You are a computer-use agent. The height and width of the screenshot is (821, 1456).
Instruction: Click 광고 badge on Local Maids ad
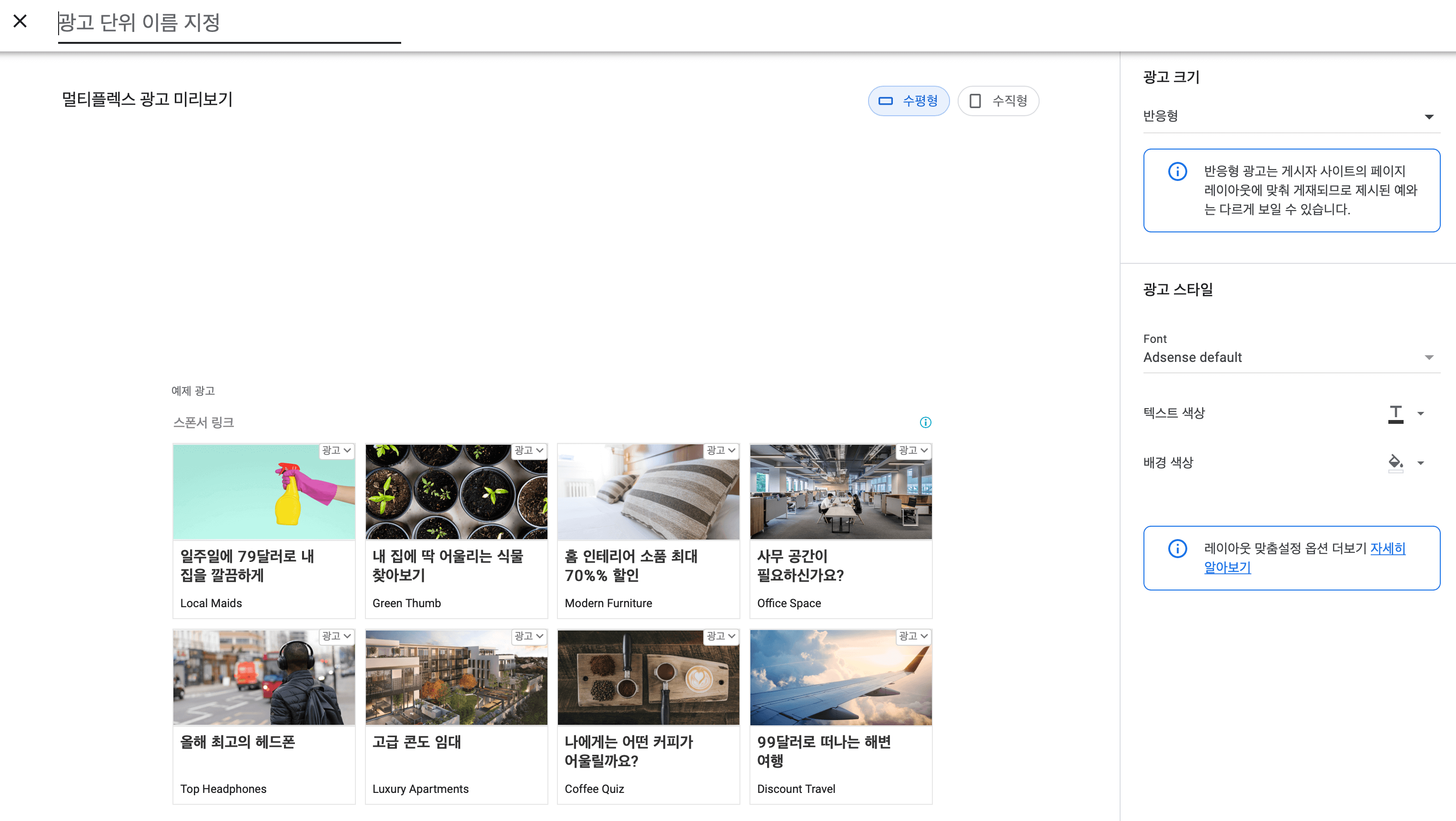coord(336,451)
